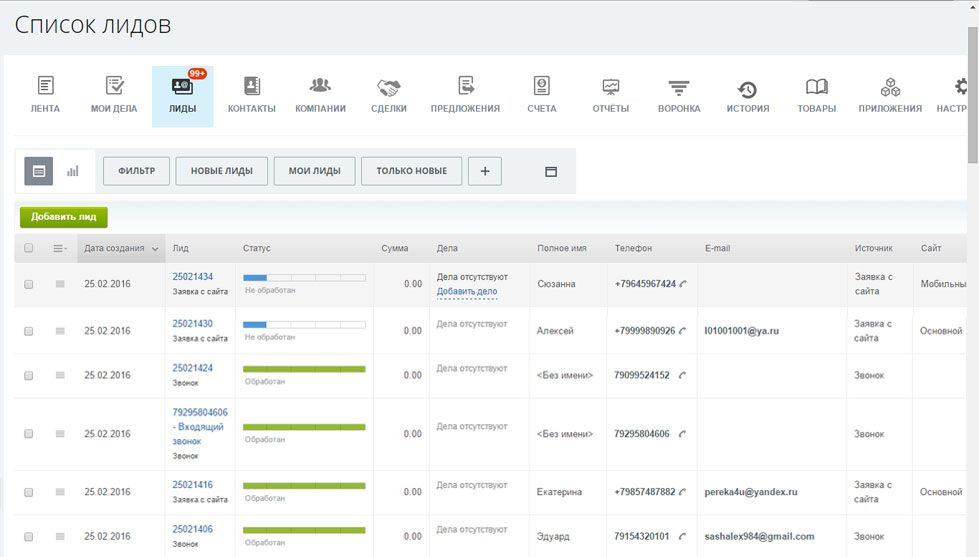Open the row actions menu for lead 25021434
This screenshot has width=979, height=557.
coord(60,284)
